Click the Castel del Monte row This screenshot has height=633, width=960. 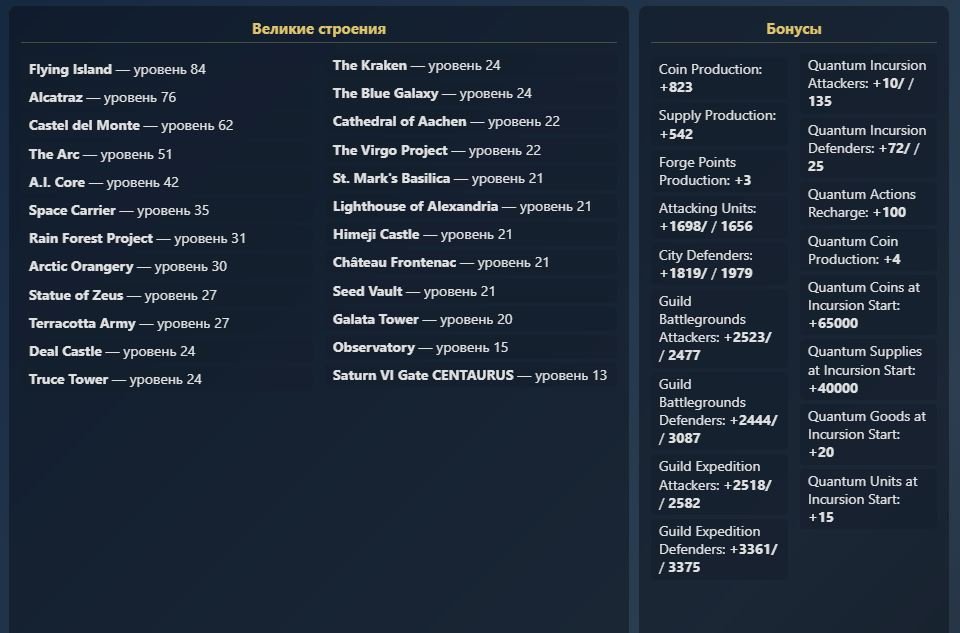(131, 126)
